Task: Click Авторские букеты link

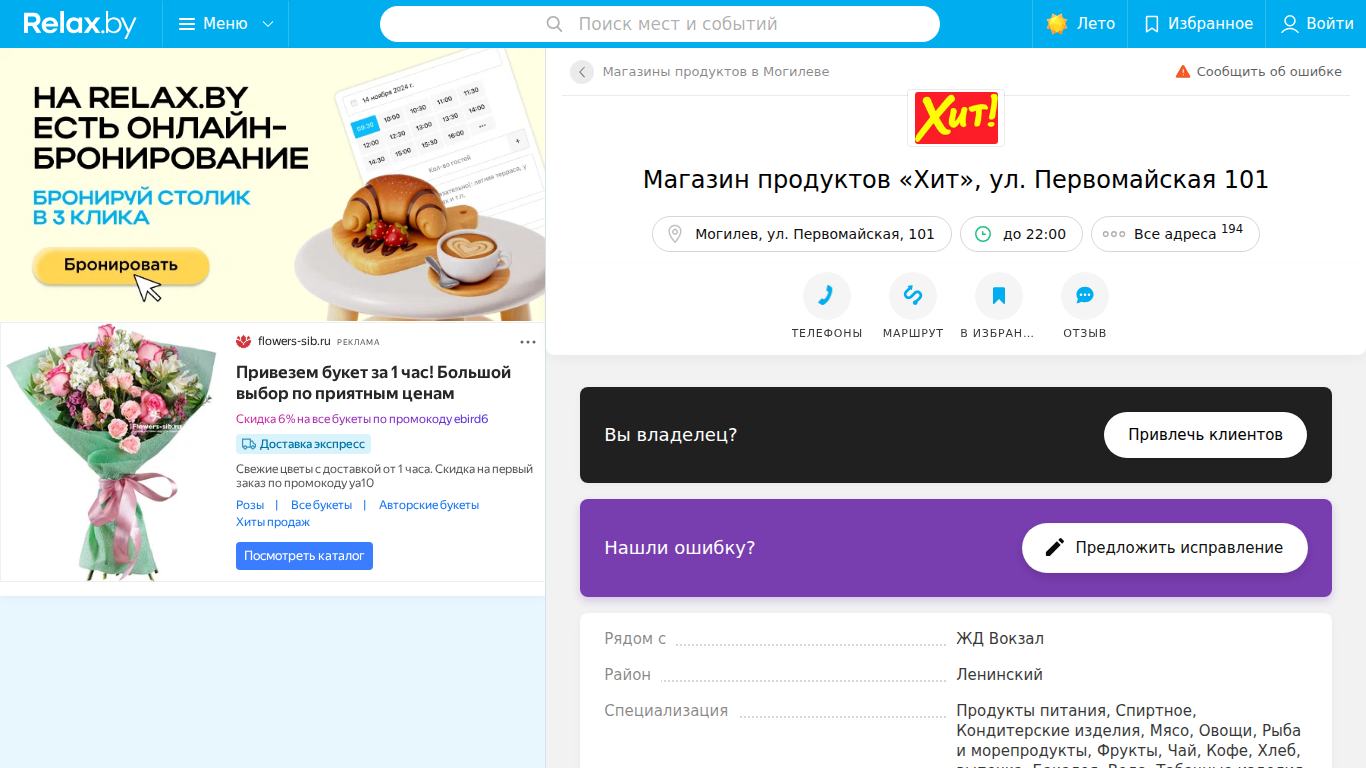Action: [429, 505]
